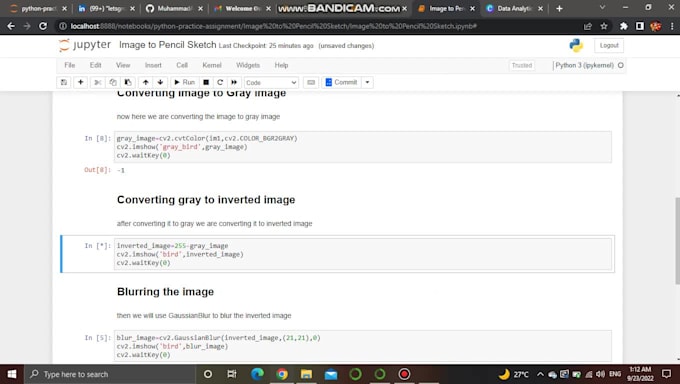
Task: Open the Cell menu
Action: [x=182, y=65]
